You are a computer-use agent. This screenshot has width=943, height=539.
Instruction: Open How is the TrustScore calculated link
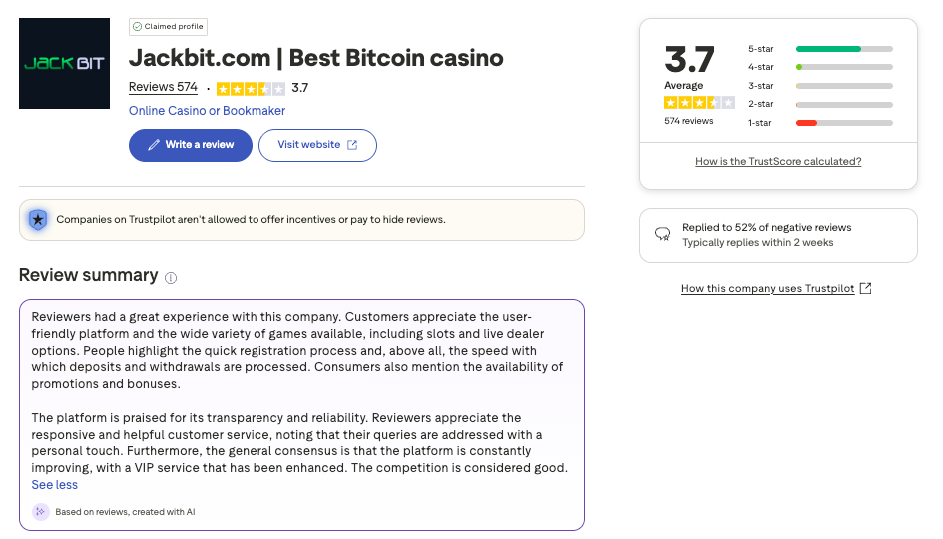[778, 161]
